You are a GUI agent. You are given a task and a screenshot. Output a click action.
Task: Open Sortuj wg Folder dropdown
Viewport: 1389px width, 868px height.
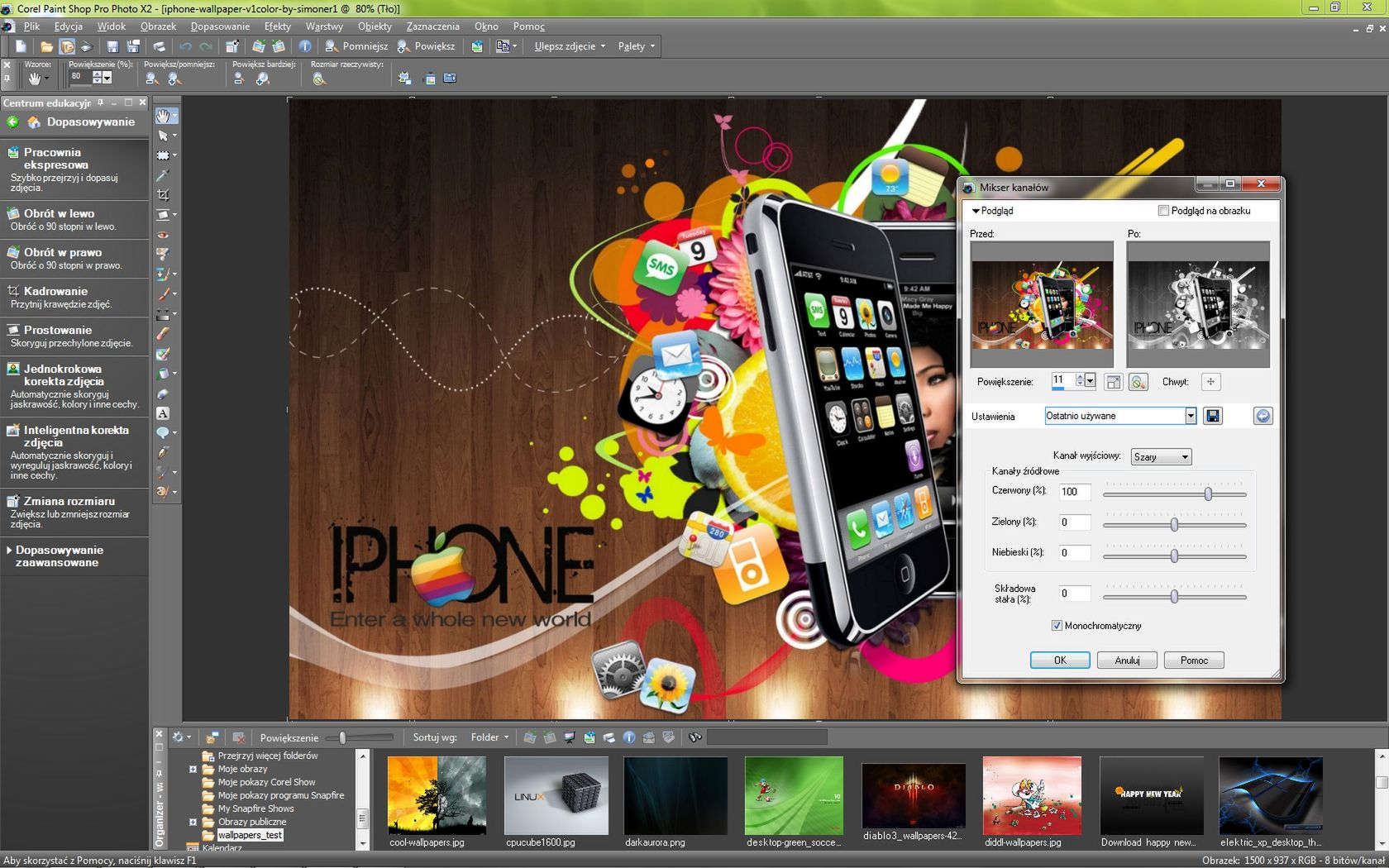pyautogui.click(x=489, y=737)
